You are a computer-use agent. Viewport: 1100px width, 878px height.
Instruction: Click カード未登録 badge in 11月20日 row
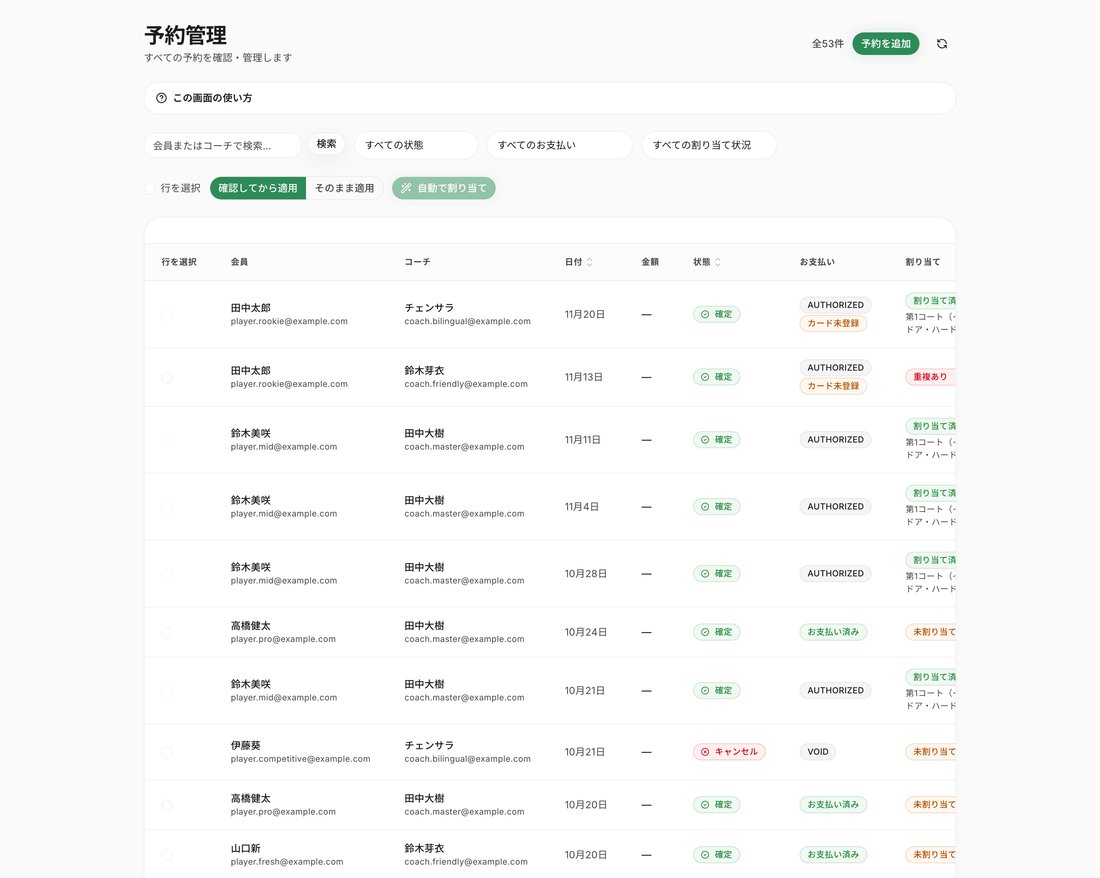tap(833, 323)
